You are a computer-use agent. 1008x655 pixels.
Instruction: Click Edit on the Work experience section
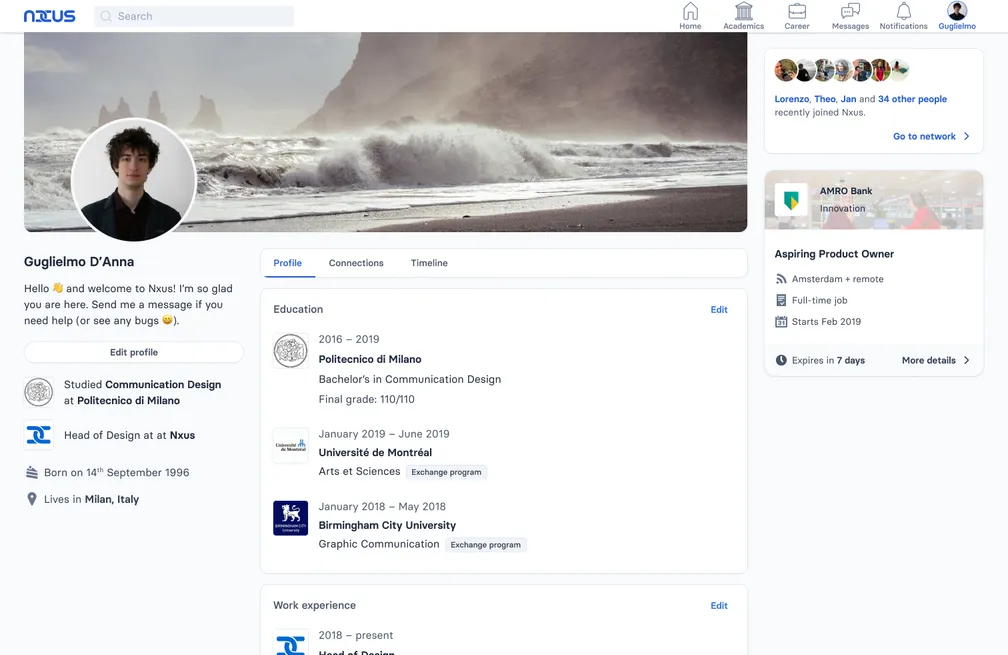(x=719, y=605)
